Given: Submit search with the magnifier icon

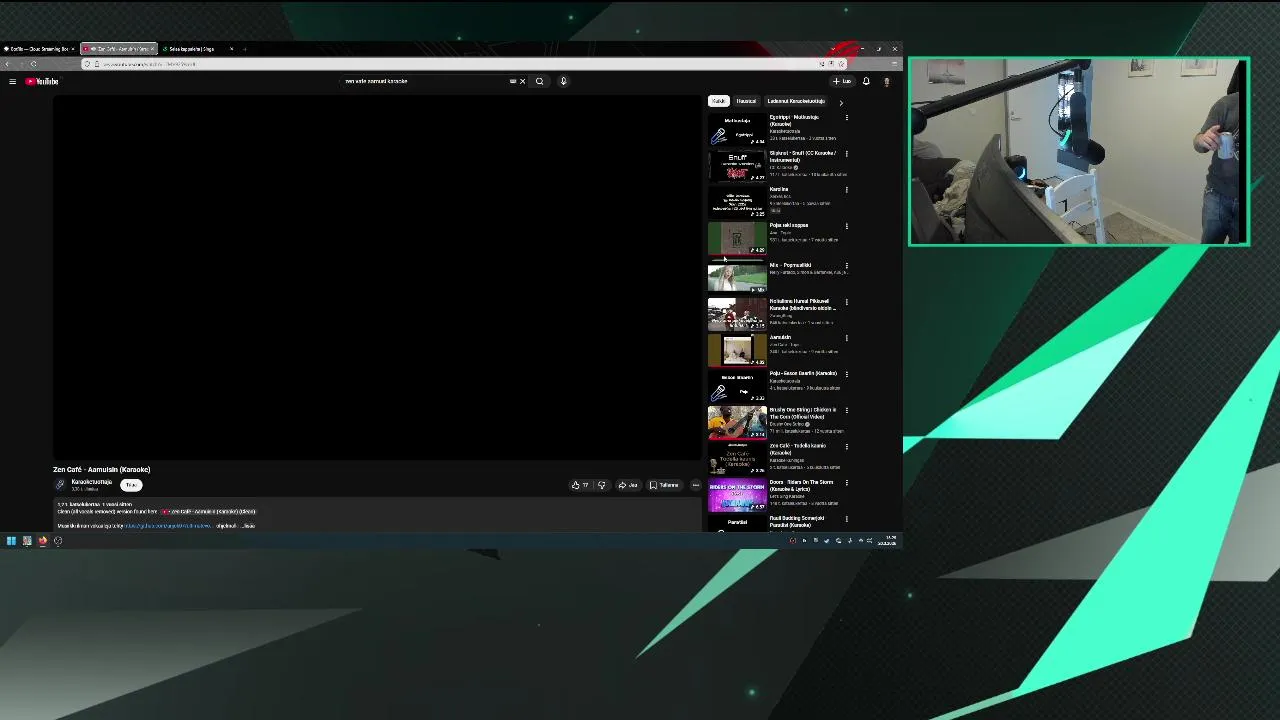Looking at the screenshot, I should [x=539, y=81].
